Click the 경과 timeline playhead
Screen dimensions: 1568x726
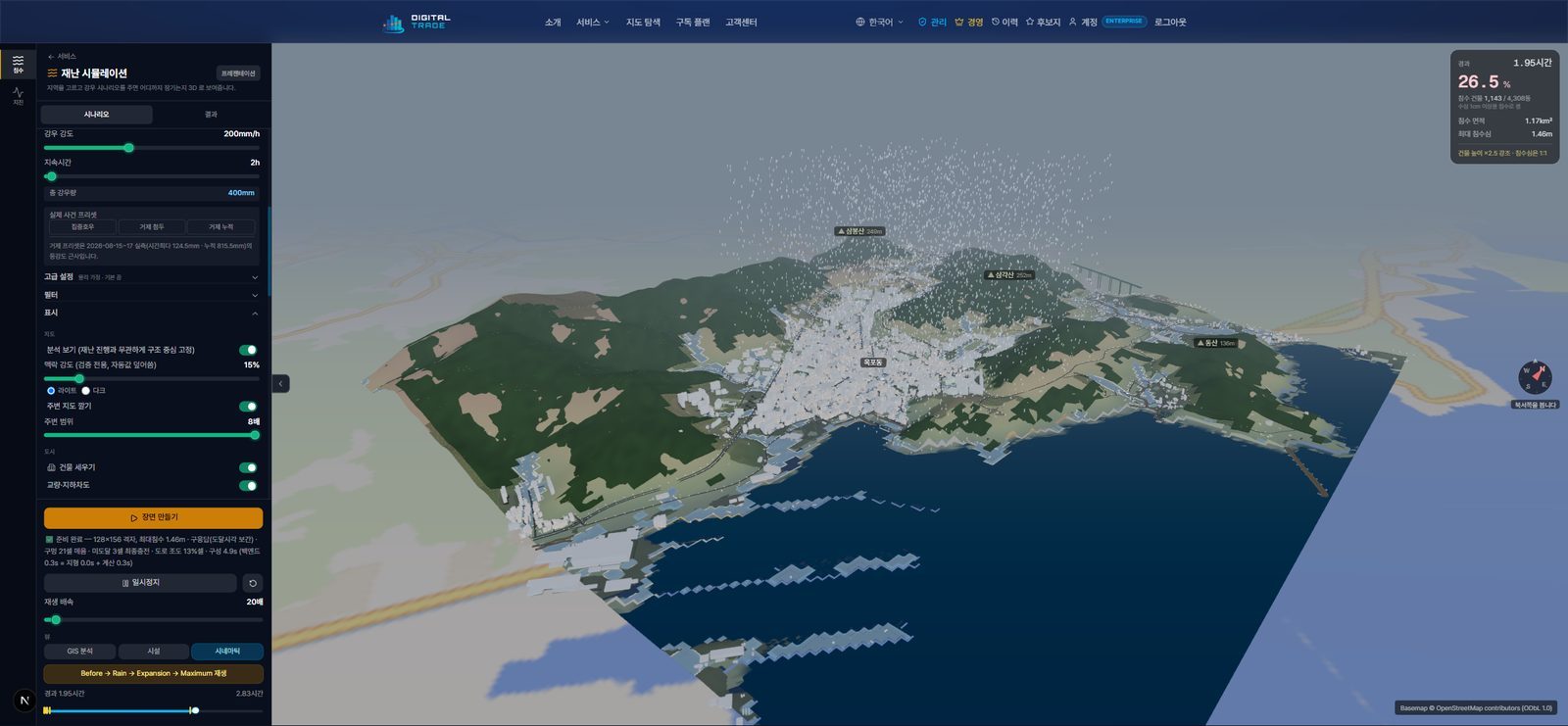click(195, 710)
